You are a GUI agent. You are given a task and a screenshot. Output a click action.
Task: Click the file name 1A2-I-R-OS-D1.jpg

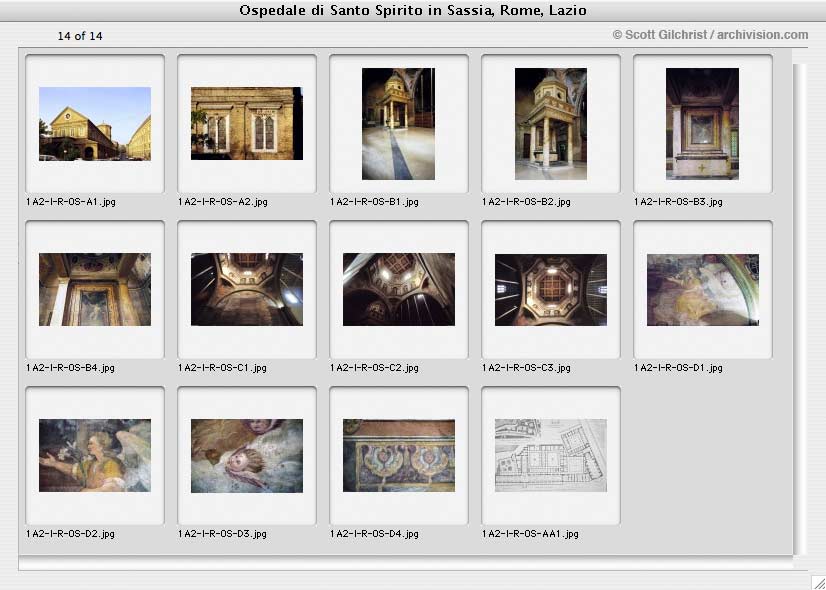click(678, 368)
